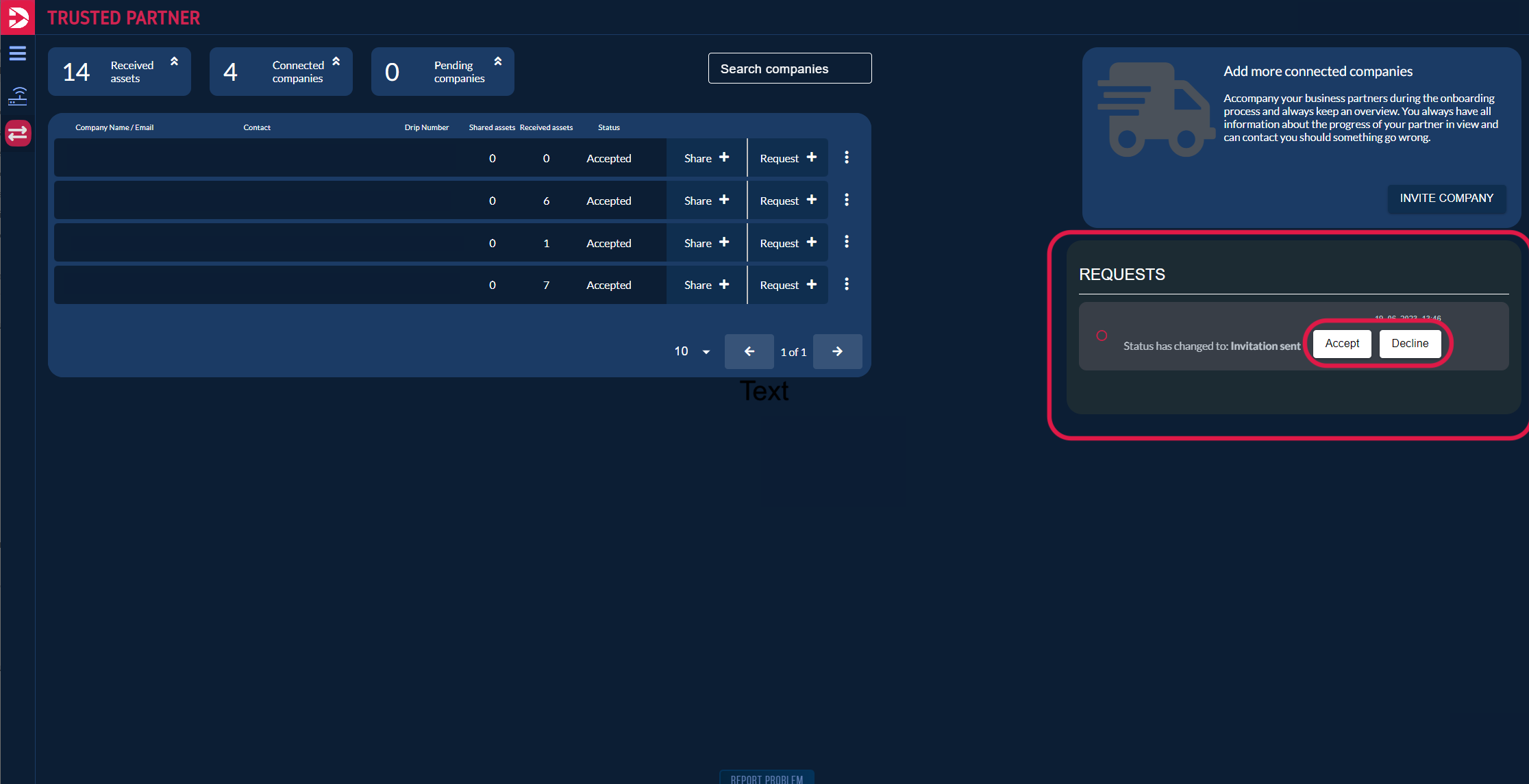Click the Search companies input field

(789, 68)
